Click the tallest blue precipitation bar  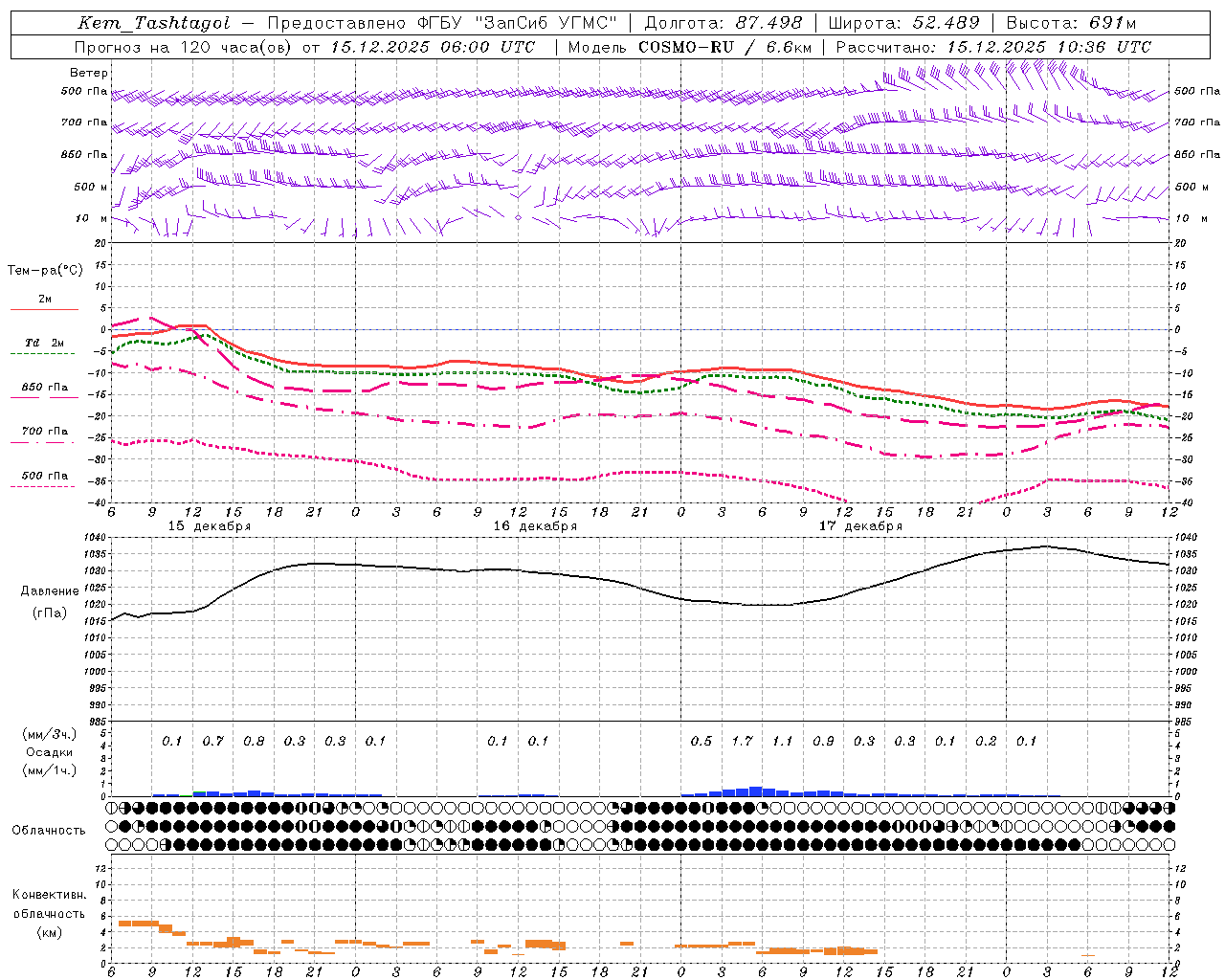[756, 791]
